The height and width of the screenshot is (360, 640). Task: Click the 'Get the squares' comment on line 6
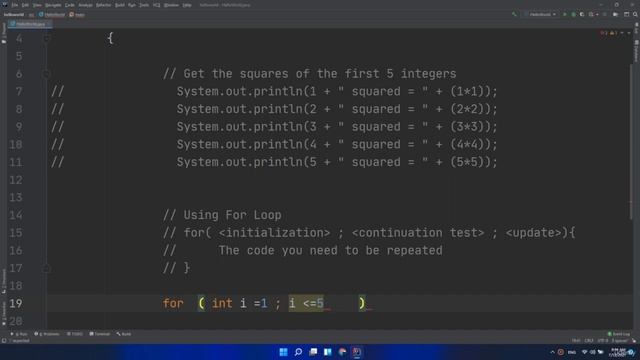[x=309, y=74]
